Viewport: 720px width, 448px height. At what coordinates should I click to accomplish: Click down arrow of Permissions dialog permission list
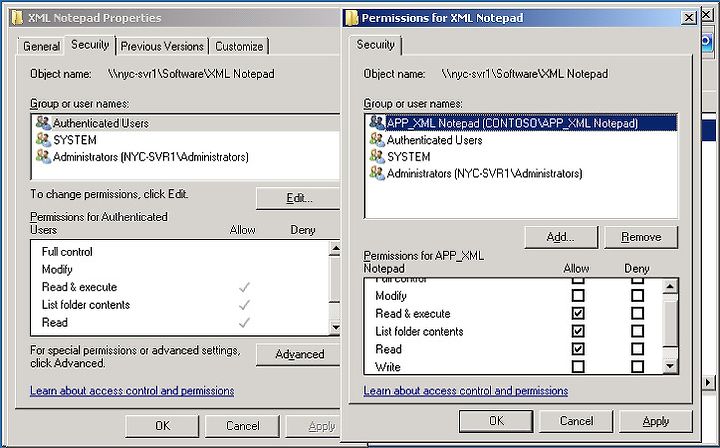point(670,366)
